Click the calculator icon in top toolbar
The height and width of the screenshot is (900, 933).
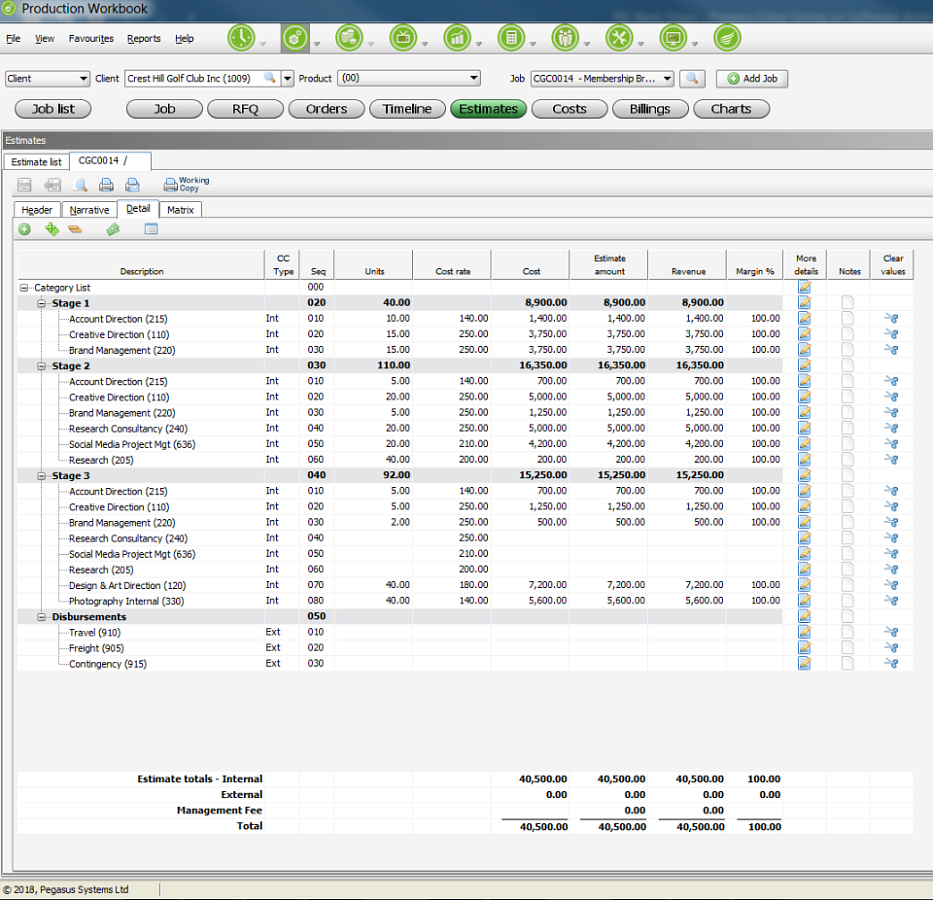coord(511,38)
